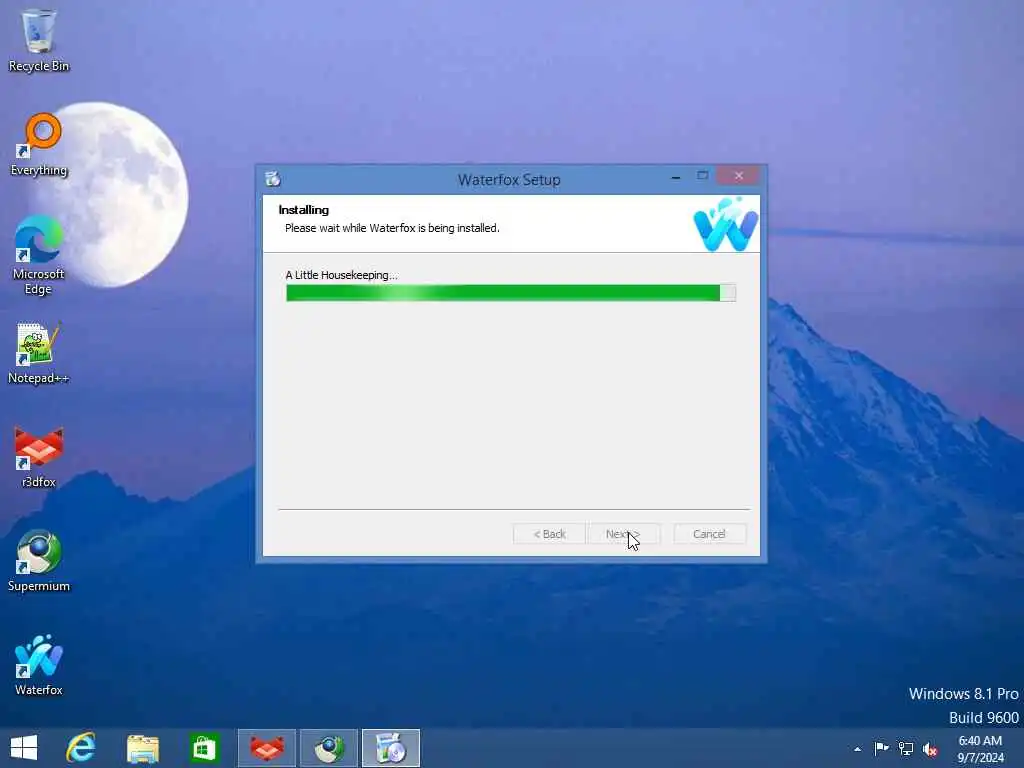Close the Waterfox Setup window
The image size is (1024, 768).
(x=739, y=176)
